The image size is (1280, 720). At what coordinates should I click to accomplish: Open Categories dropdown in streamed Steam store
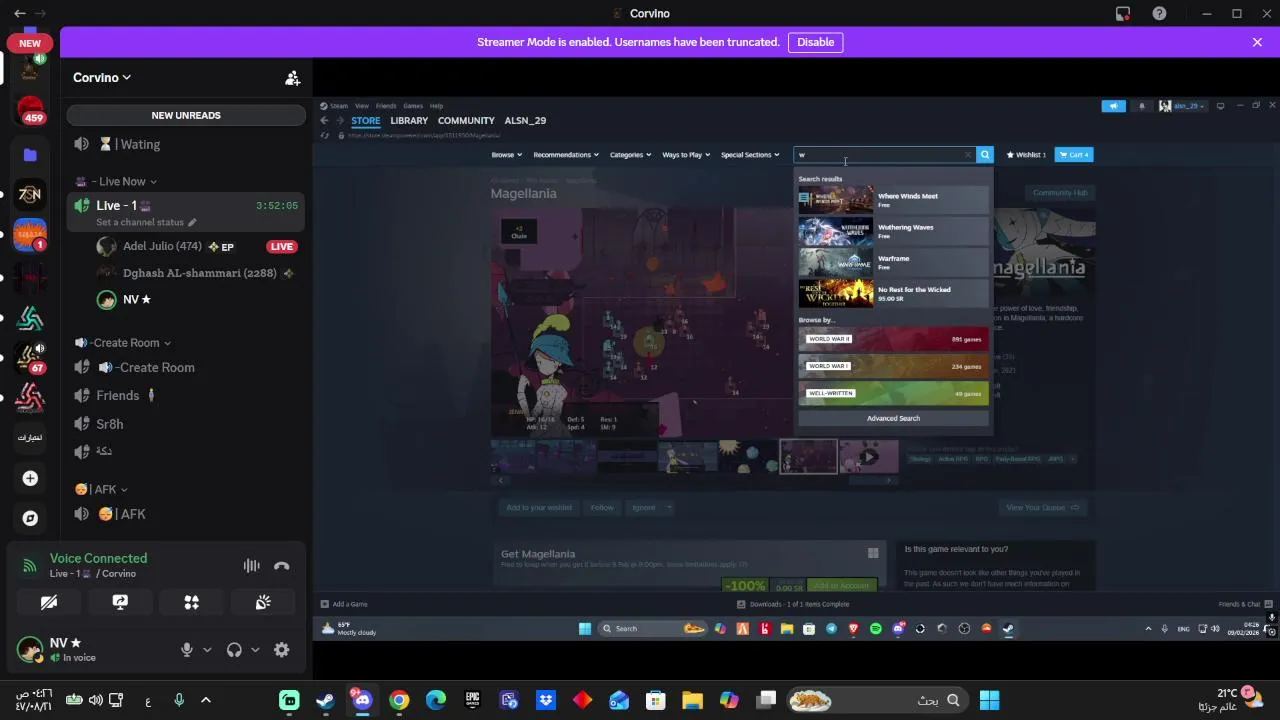pos(630,155)
